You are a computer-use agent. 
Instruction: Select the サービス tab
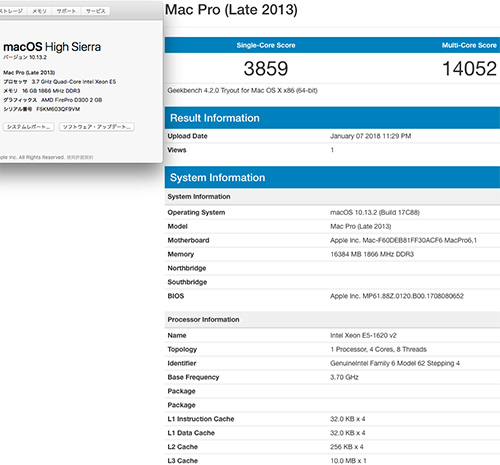[x=96, y=11]
